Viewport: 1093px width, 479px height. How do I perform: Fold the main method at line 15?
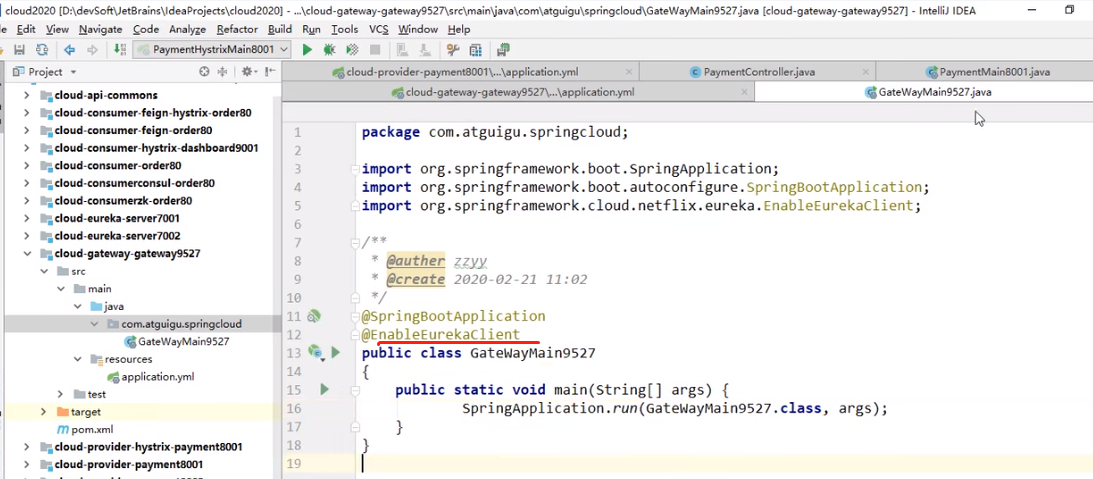pyautogui.click(x=356, y=390)
